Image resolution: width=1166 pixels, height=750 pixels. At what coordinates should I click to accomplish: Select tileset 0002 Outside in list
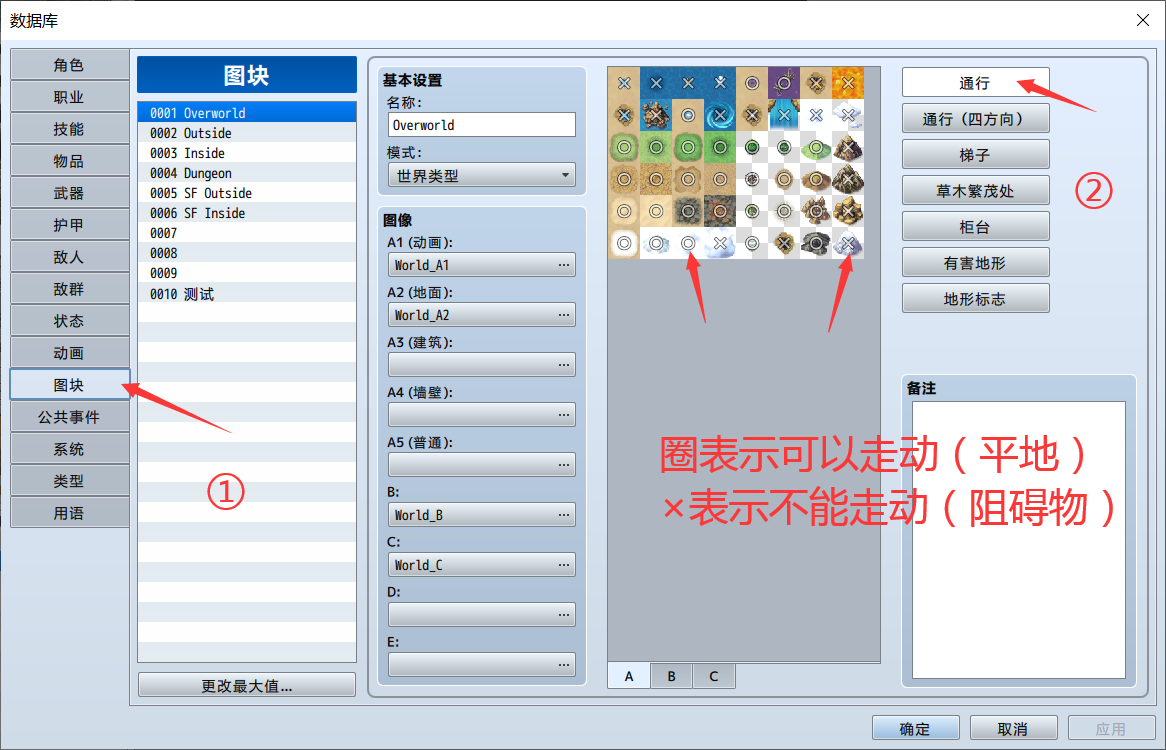click(x=246, y=132)
